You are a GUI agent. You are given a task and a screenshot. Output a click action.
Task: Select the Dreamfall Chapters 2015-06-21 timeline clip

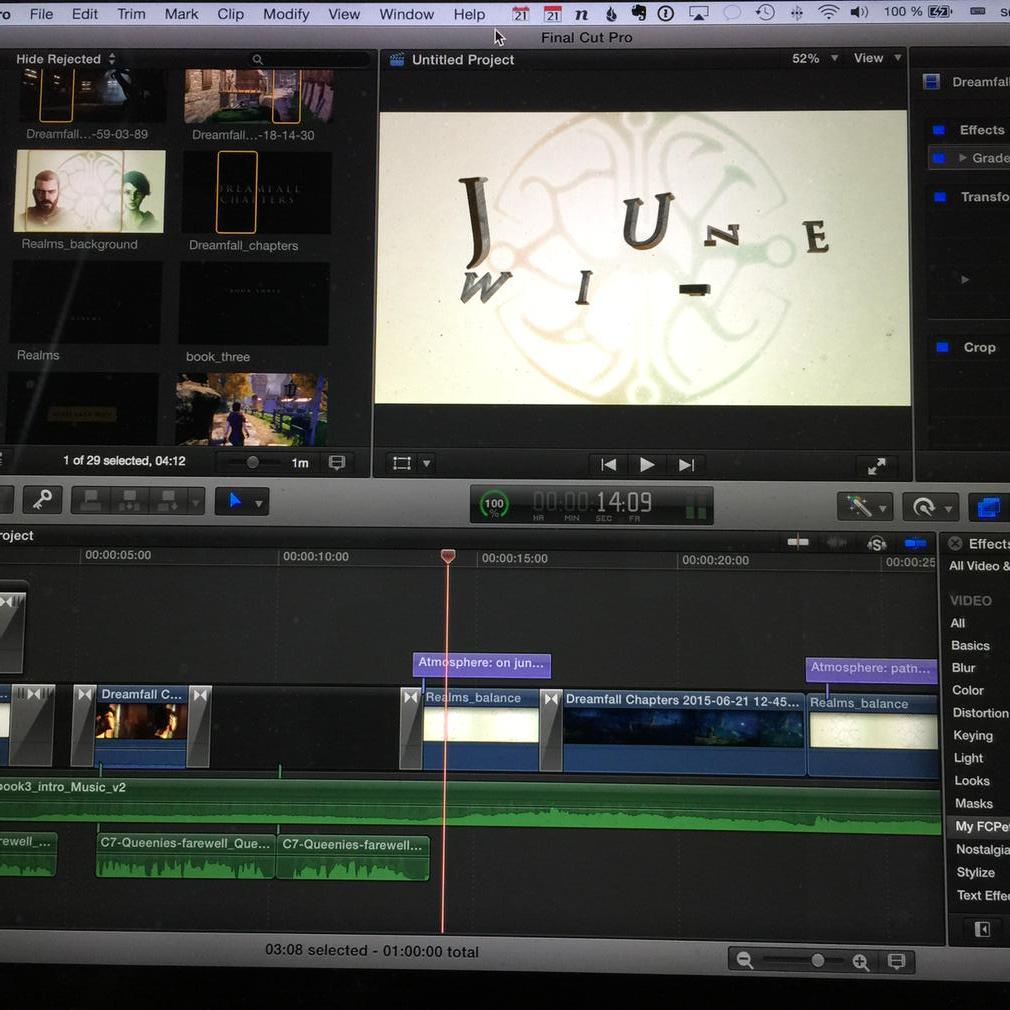click(684, 732)
